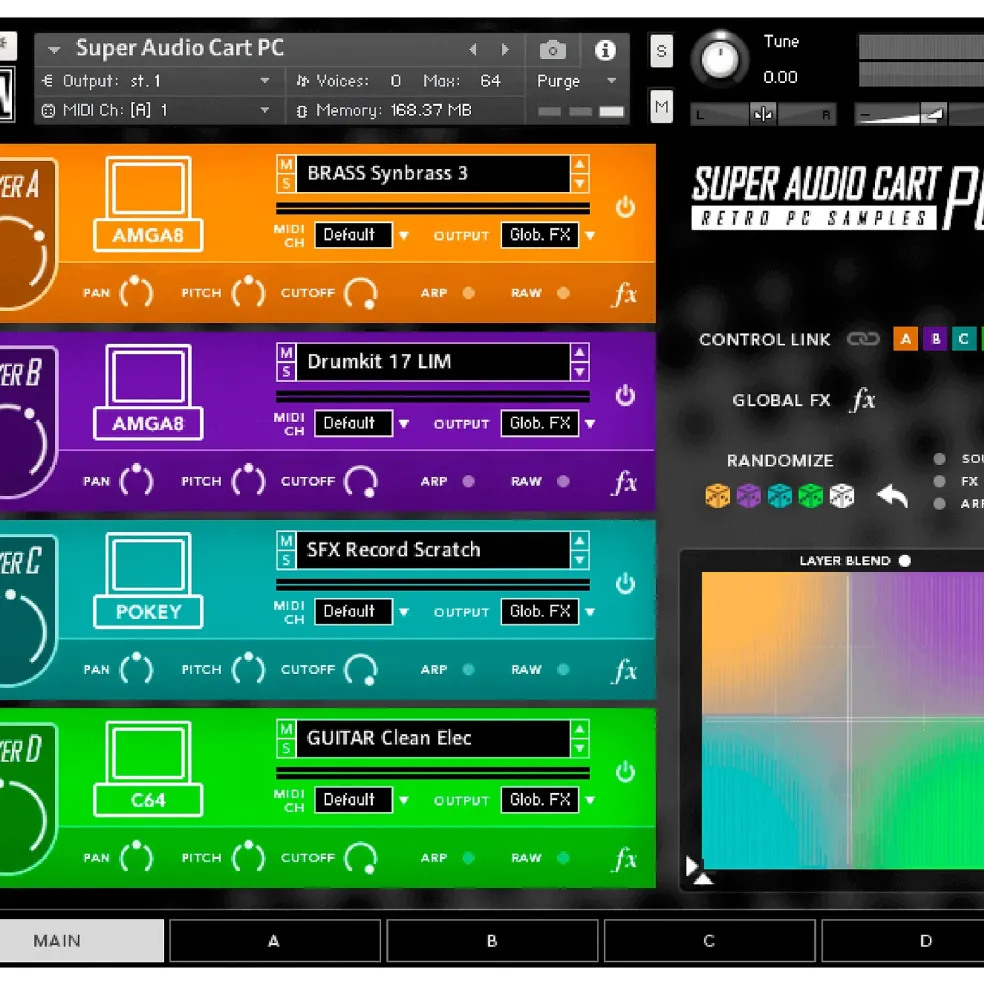Viewport: 984px width, 985px height.
Task: Click the white randomize-all dice
Action: point(842,496)
